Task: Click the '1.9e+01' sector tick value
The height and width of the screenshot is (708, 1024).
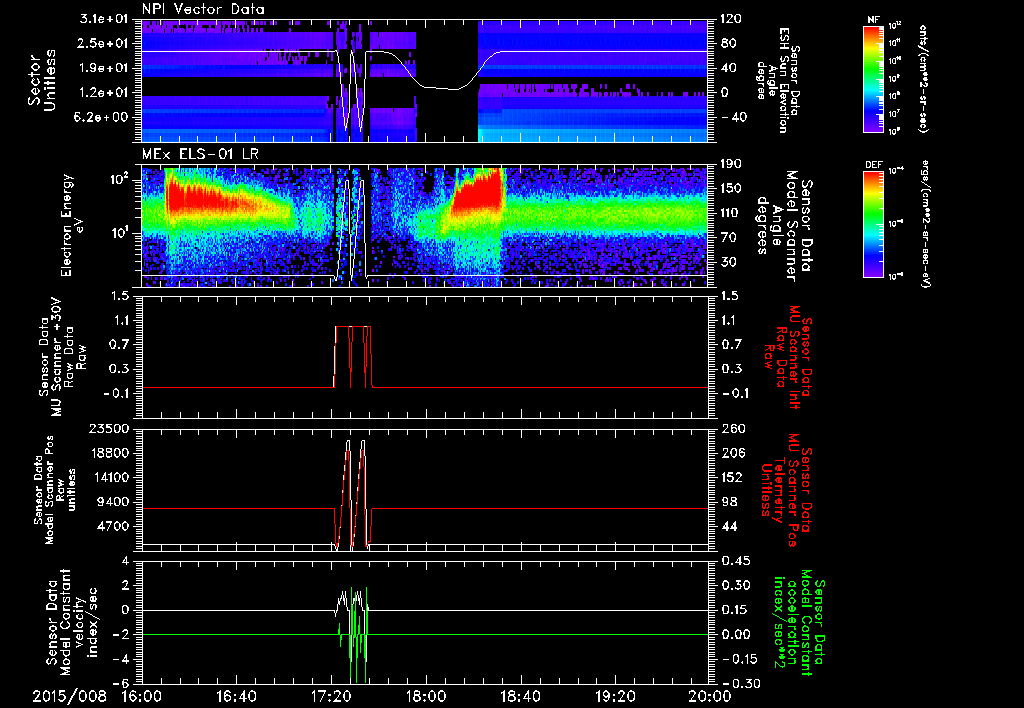Action: click(103, 68)
